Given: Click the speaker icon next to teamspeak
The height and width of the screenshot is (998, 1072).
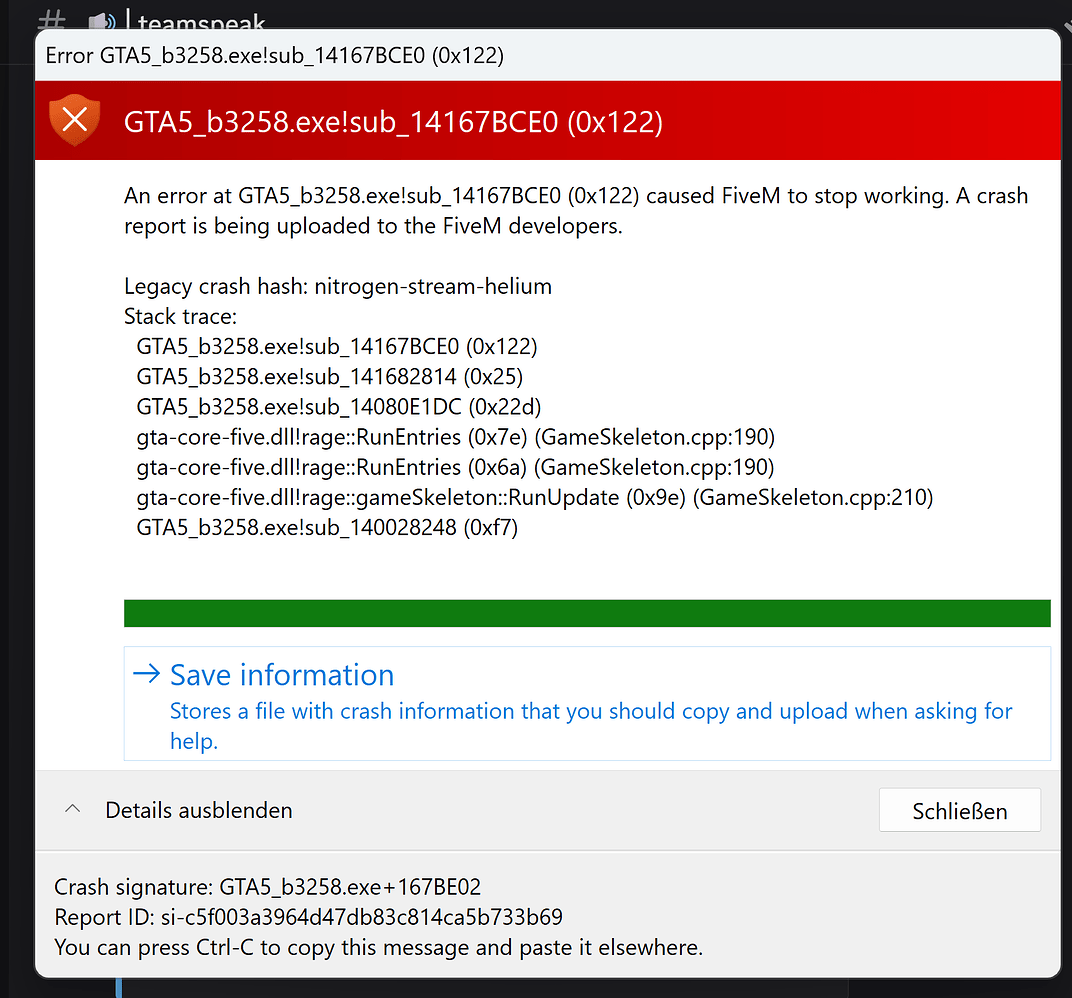Looking at the screenshot, I should pyautogui.click(x=101, y=20).
